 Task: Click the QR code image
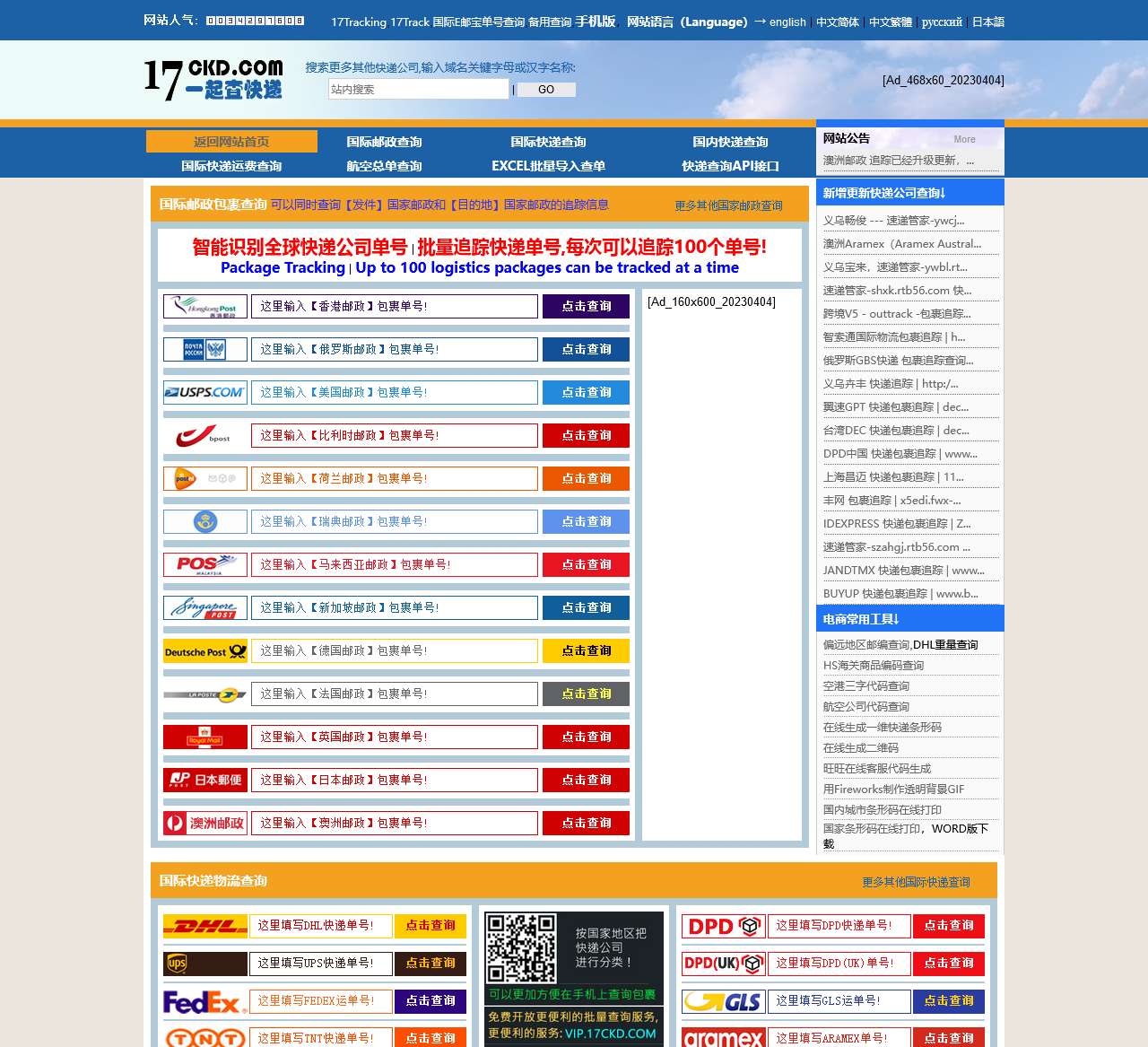[520, 947]
